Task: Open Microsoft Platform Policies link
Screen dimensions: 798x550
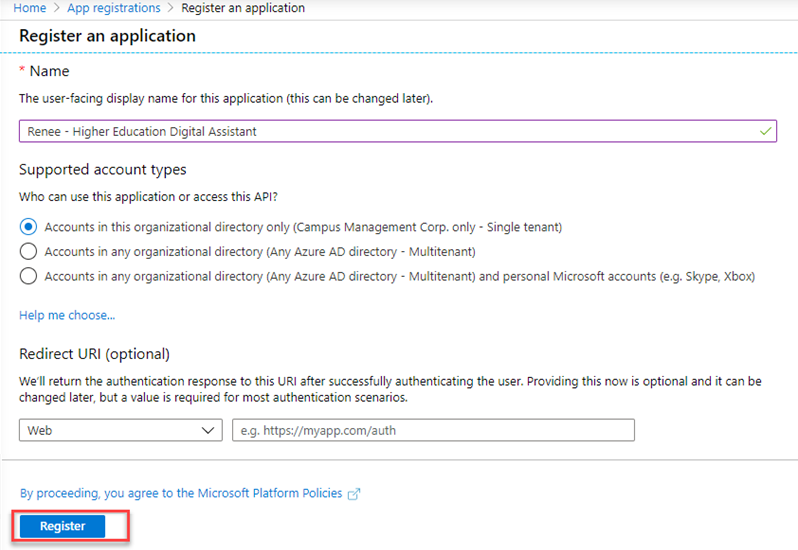Action: coord(181,493)
